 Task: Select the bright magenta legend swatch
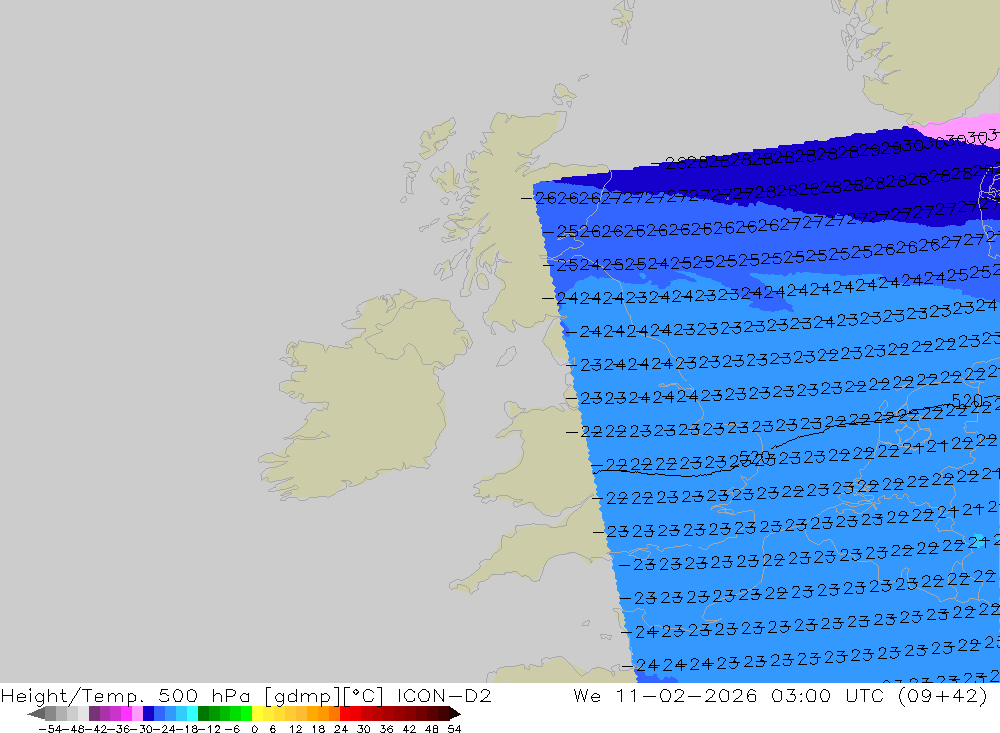126,713
